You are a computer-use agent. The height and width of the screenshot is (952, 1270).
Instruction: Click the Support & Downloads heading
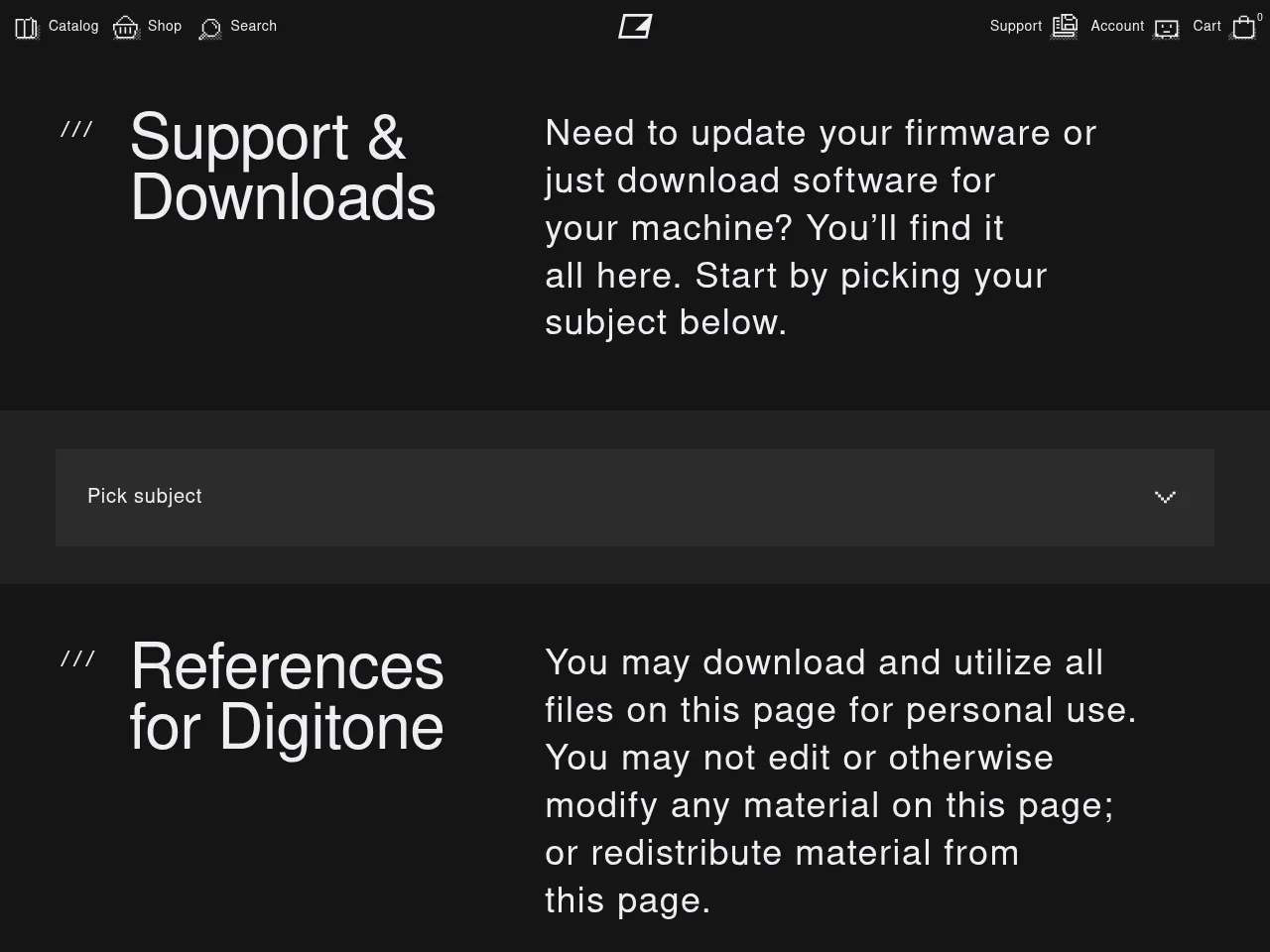[x=283, y=167]
